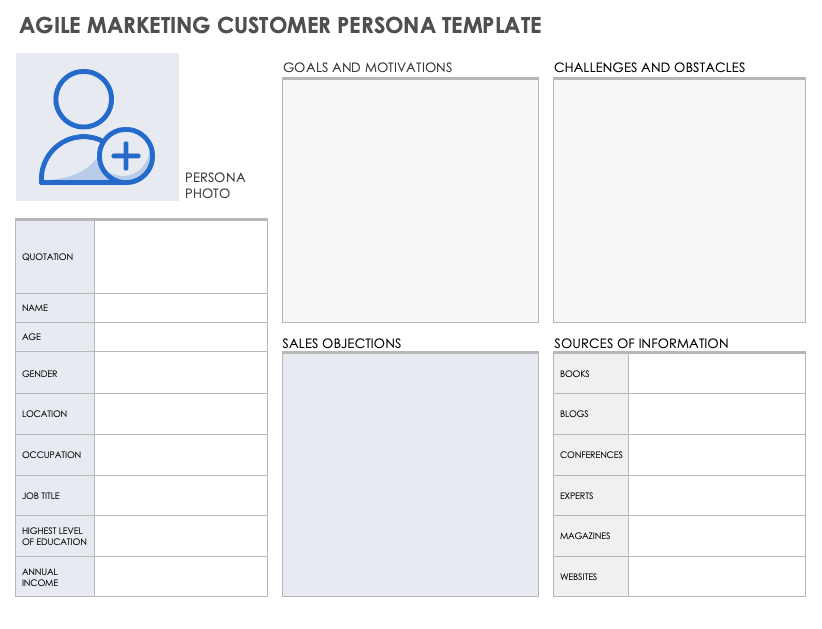Select the Websites source cell

click(x=716, y=577)
